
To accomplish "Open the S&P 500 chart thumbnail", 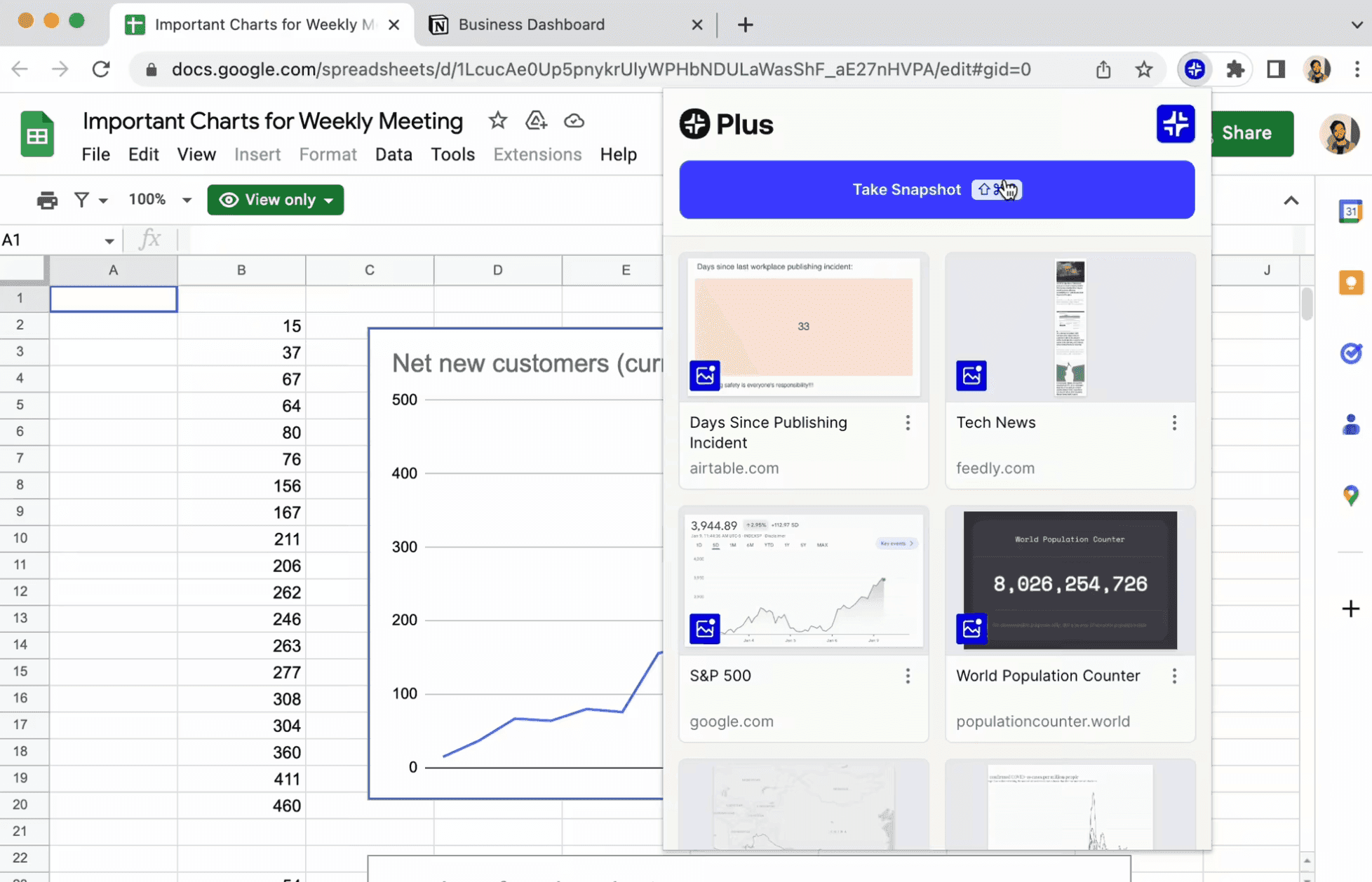I will point(803,580).
